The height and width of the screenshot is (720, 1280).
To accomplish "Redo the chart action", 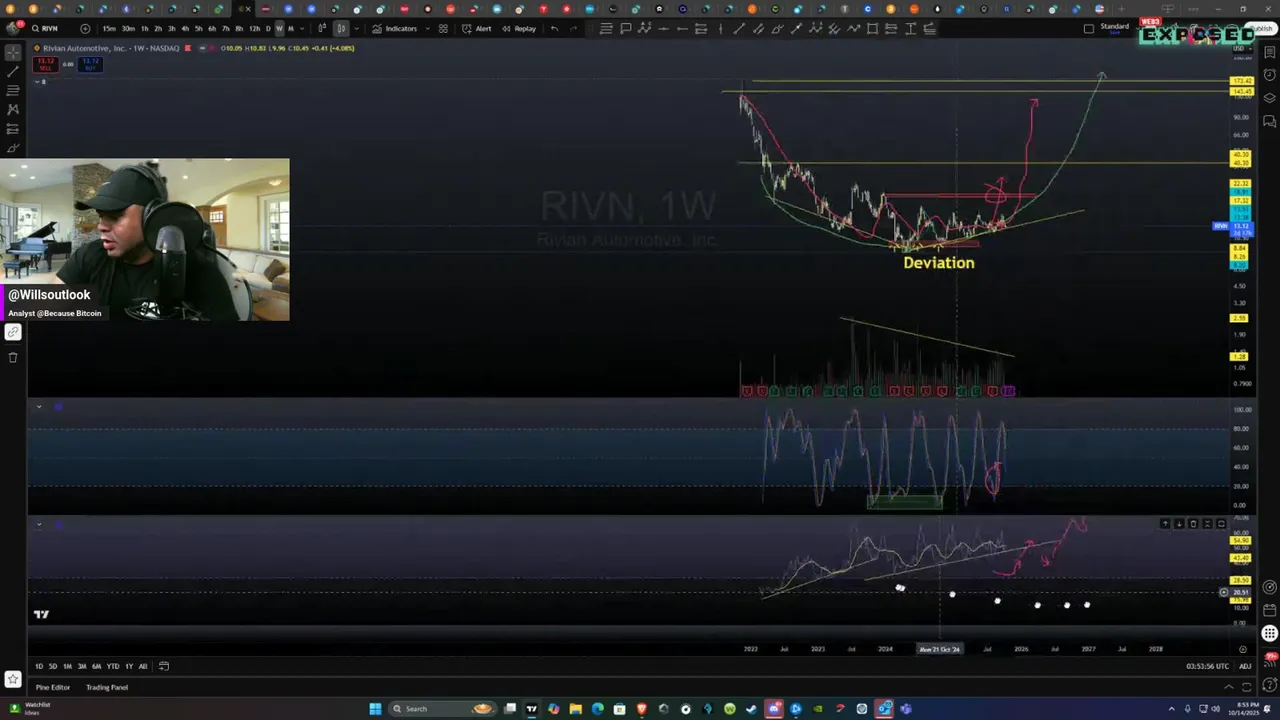I will click(573, 29).
